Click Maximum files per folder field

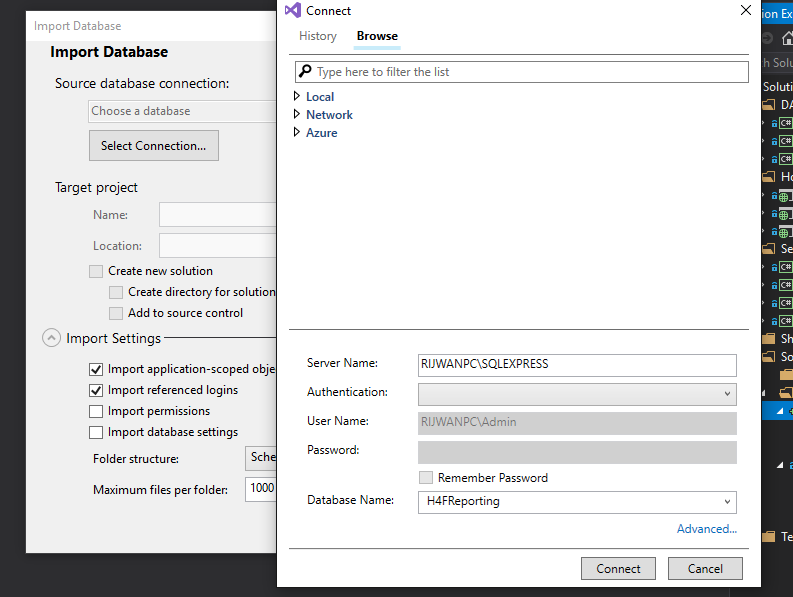pyautogui.click(x=260, y=489)
